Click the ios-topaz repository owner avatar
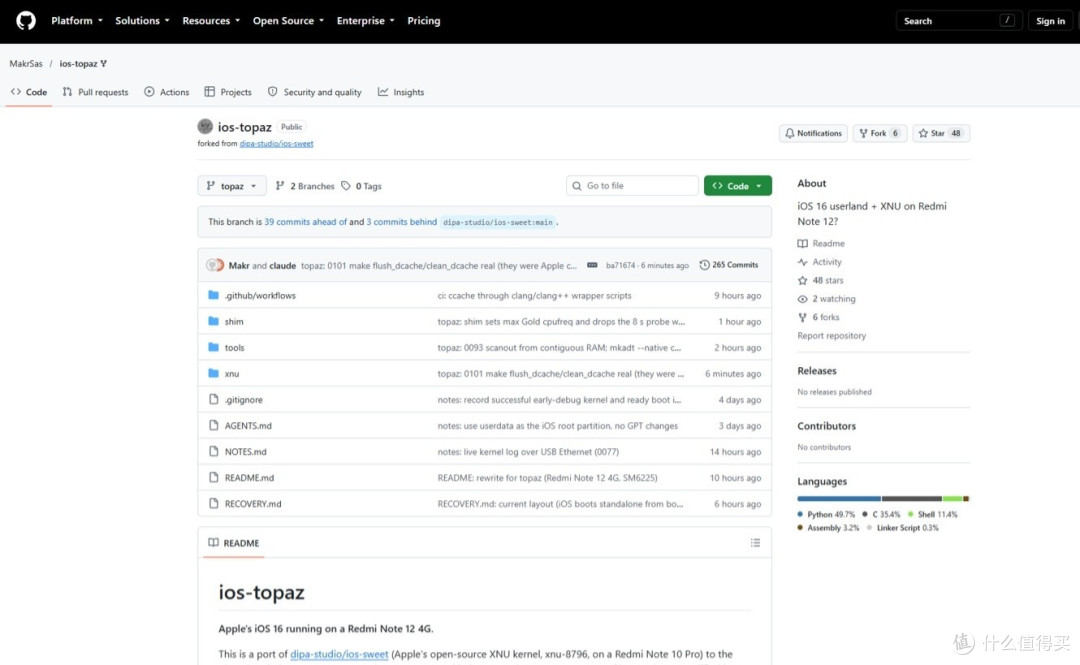1080x665 pixels. [205, 127]
